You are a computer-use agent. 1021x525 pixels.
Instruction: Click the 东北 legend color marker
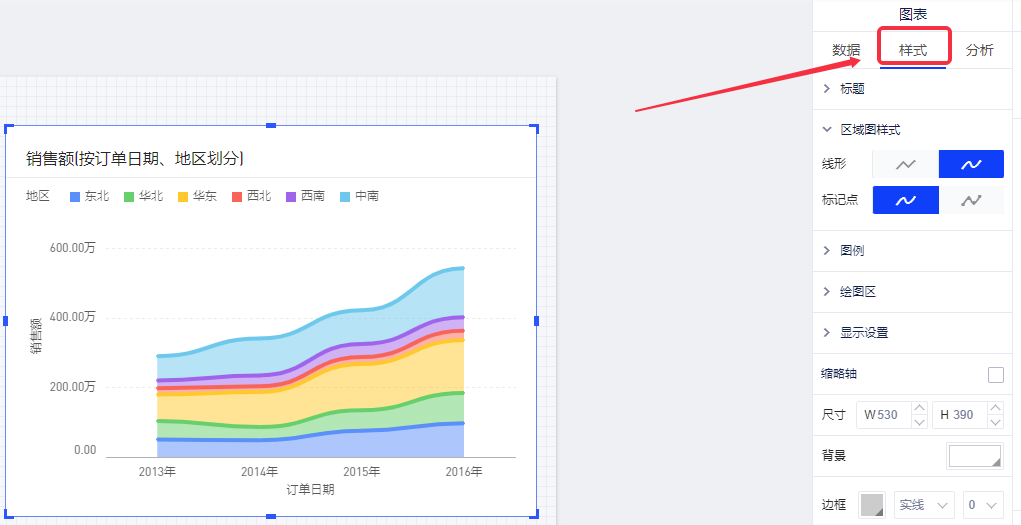point(74,197)
